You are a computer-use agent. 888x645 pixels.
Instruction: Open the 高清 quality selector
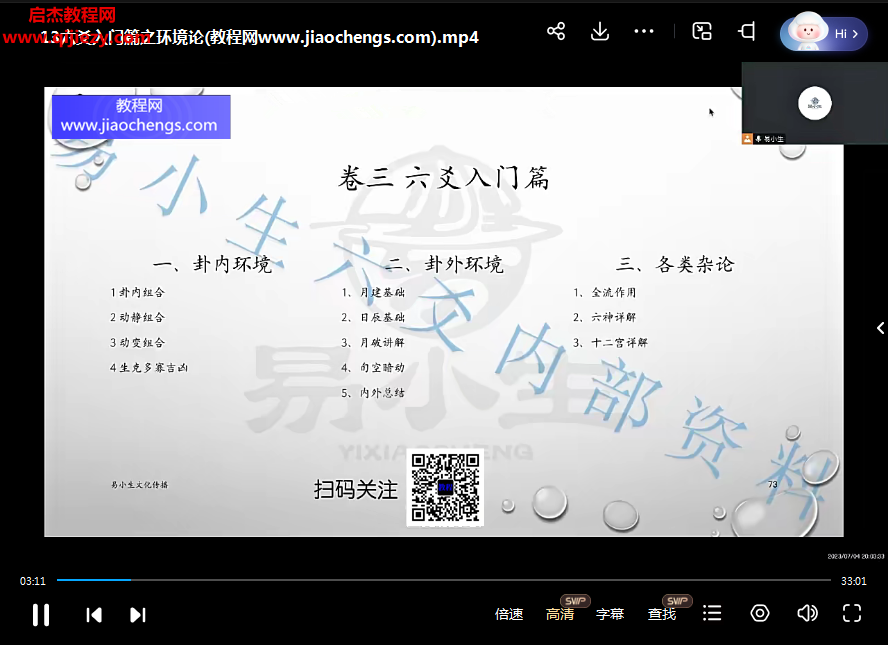(560, 614)
